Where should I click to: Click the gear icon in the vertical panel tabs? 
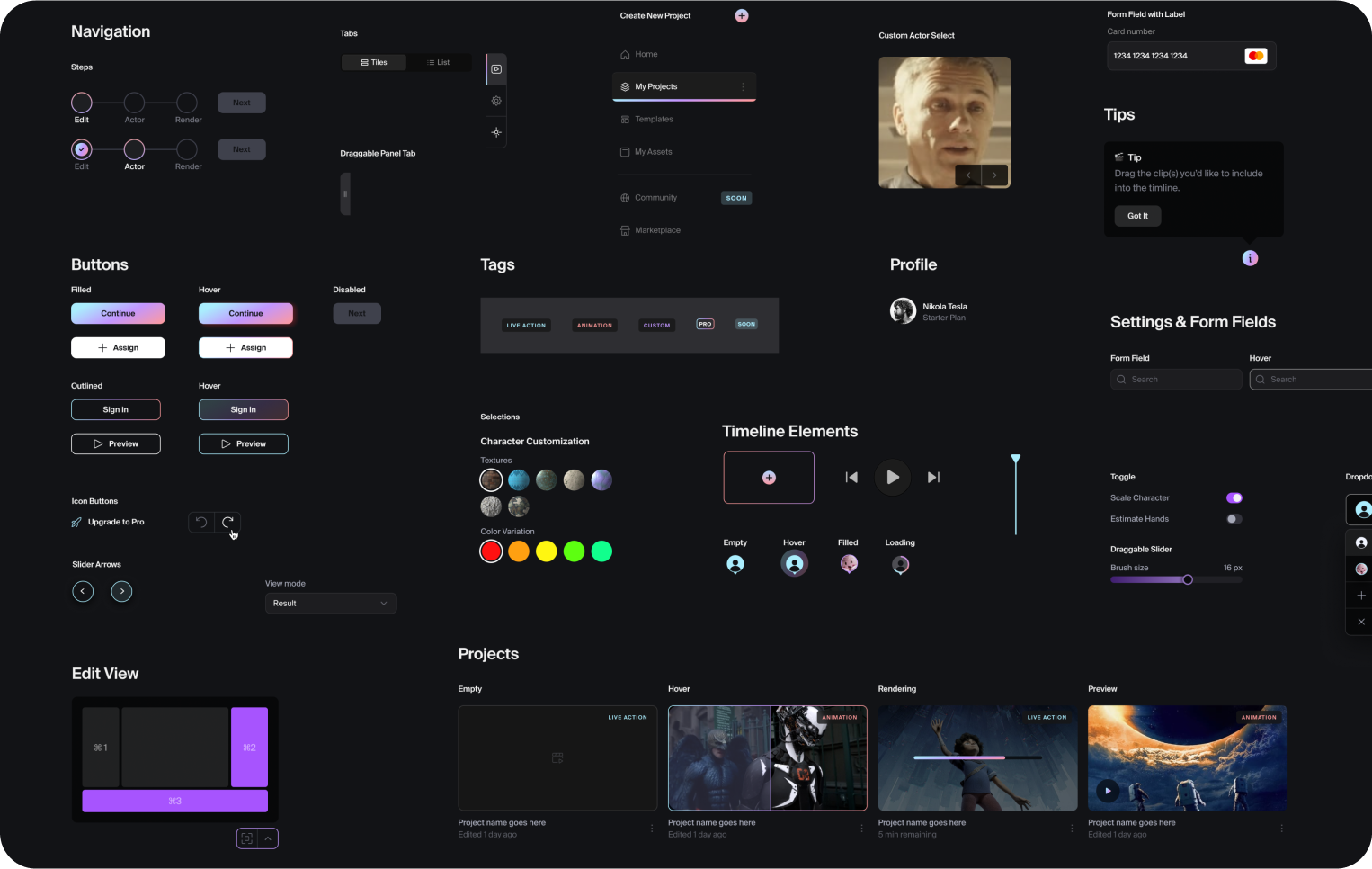point(496,101)
